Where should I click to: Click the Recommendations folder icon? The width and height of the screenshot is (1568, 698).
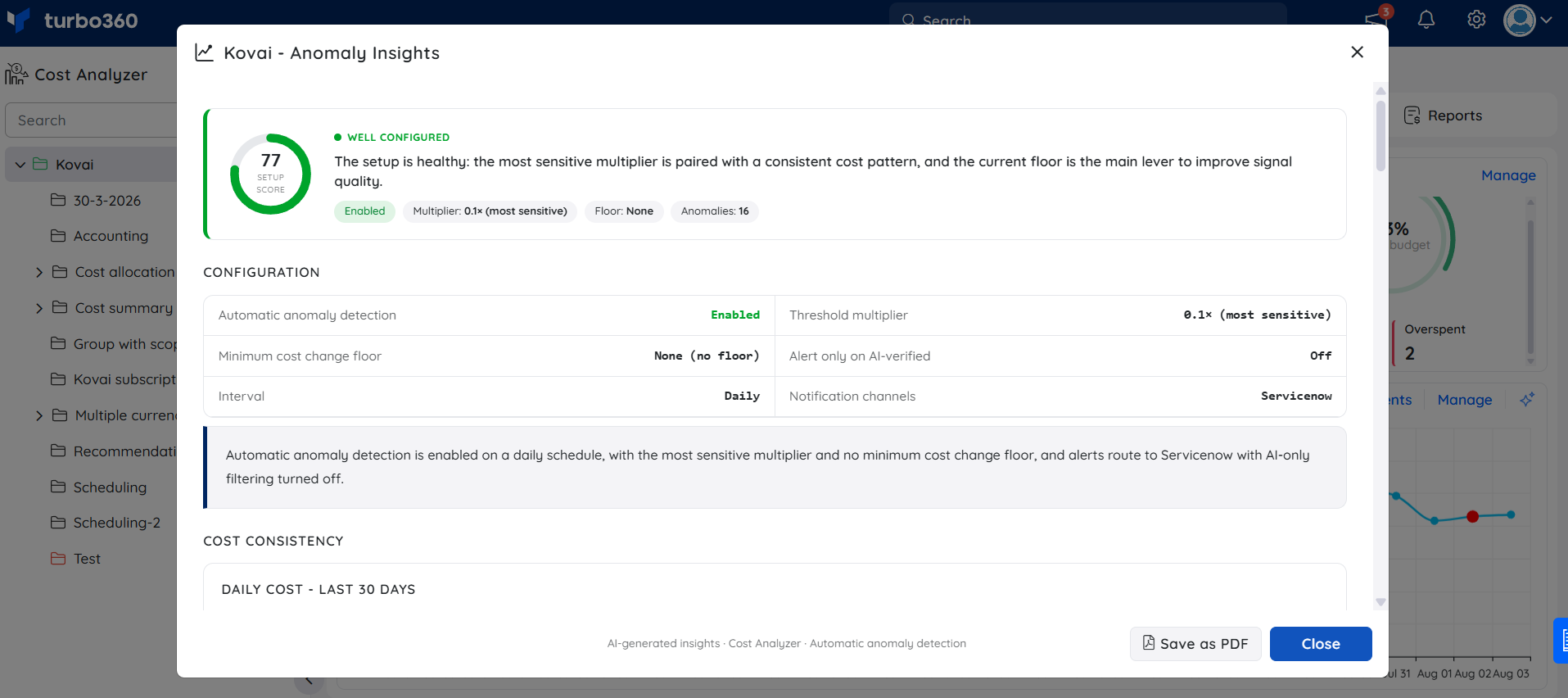[58, 451]
